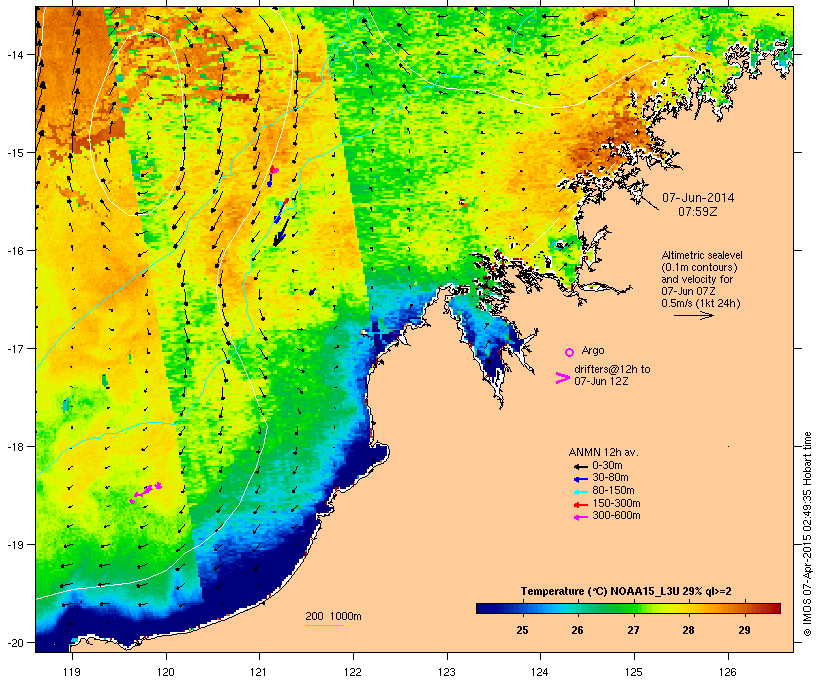
Task: Click the magenta 300-600m arrow legend symbol
Action: pyautogui.click(x=580, y=517)
